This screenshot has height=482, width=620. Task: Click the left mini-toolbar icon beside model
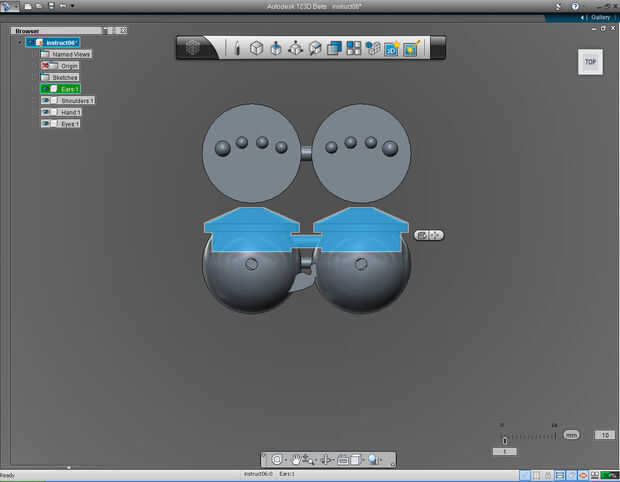click(422, 235)
